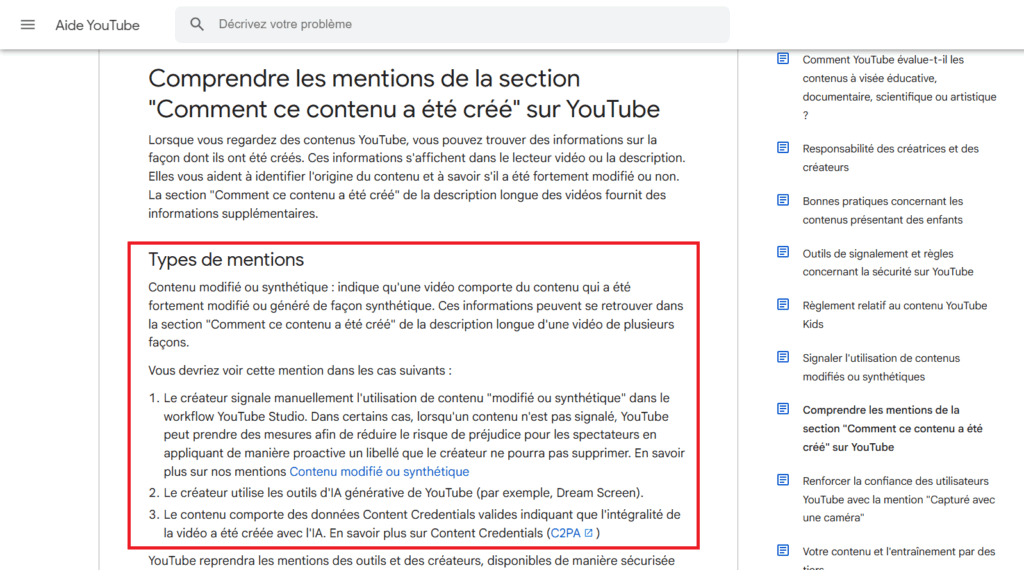Open the hamburger main menu
Image resolution: width=1024 pixels, height=570 pixels.
[x=27, y=25]
